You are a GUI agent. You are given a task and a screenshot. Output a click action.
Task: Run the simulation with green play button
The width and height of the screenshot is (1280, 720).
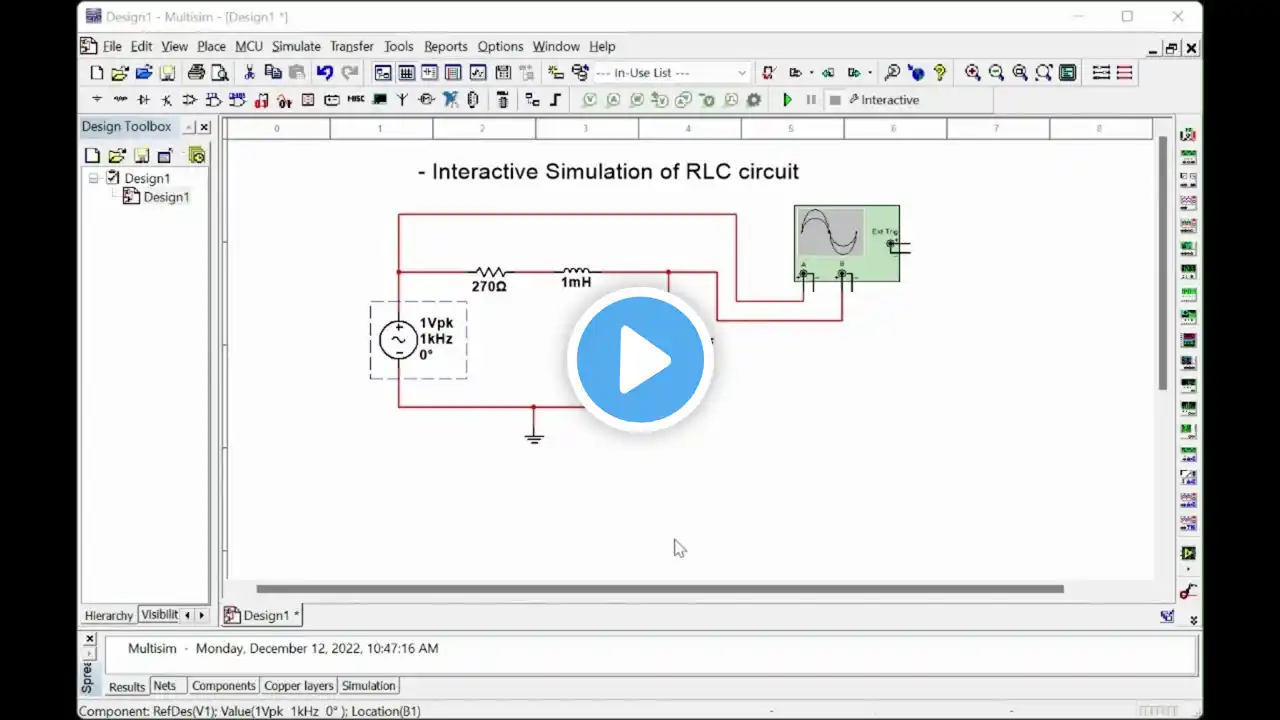click(788, 100)
